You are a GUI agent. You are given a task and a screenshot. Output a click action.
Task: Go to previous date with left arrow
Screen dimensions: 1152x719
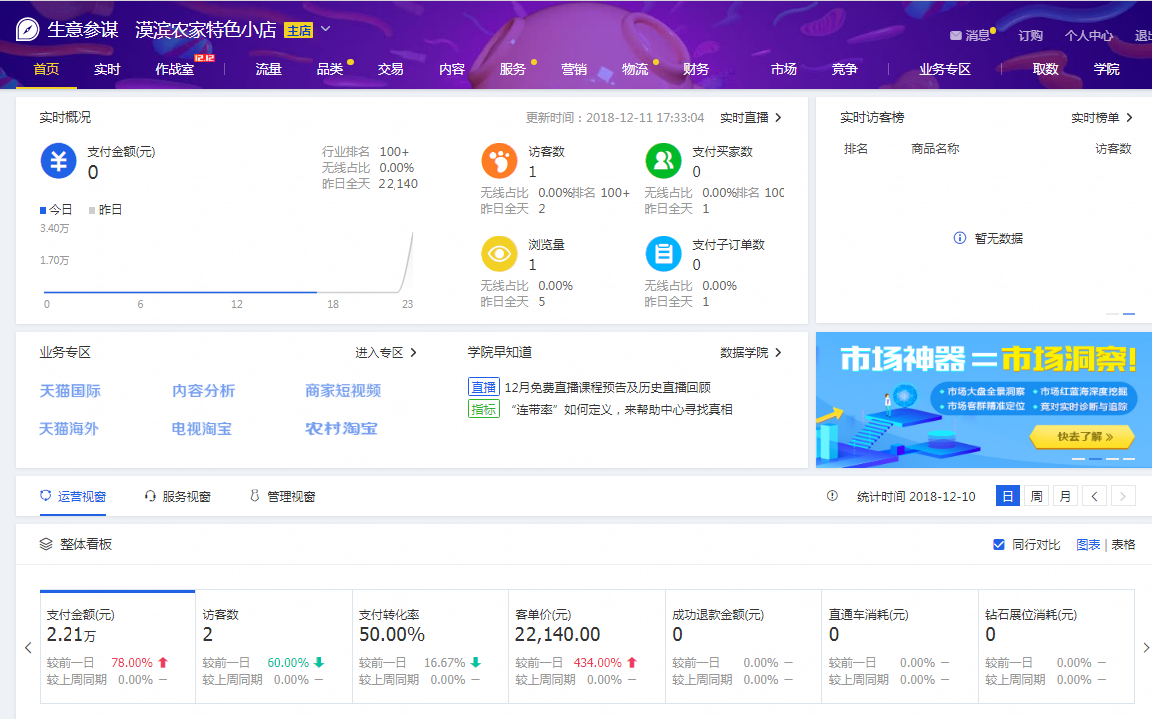[x=1094, y=496]
